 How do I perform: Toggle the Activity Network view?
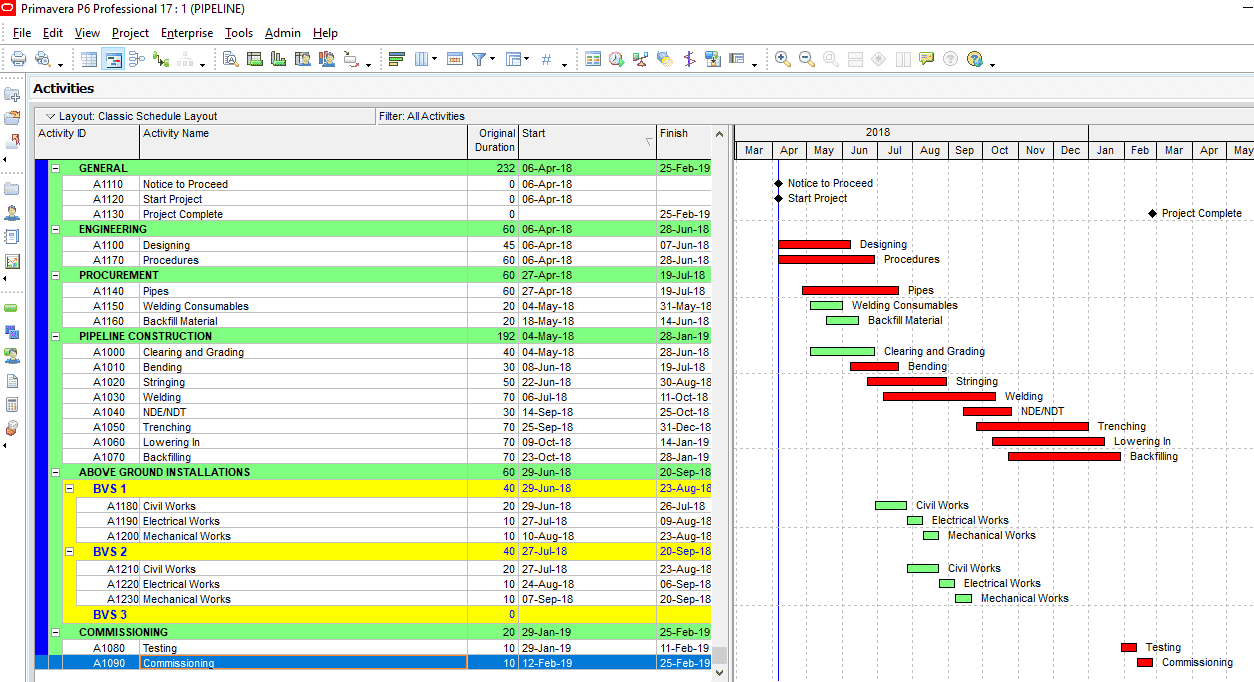pyautogui.click(x=137, y=59)
